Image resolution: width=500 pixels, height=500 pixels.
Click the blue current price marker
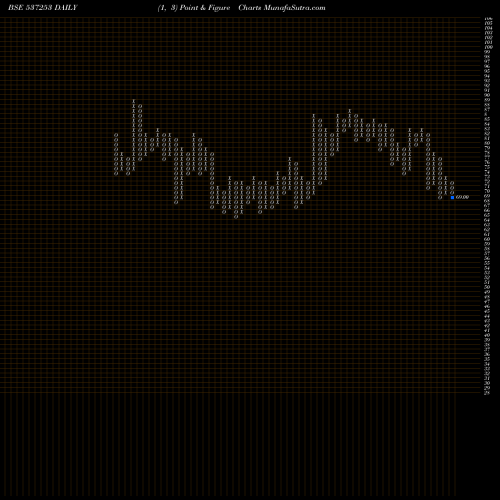pyautogui.click(x=452, y=197)
